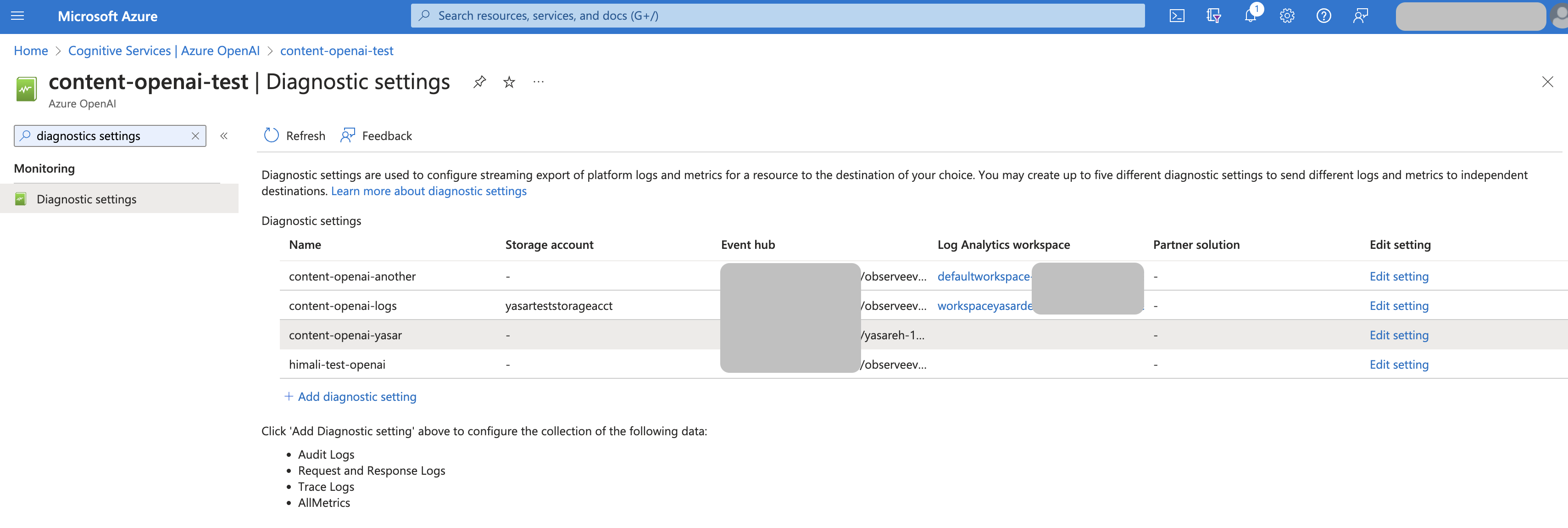Click Edit setting for content-openai-logs
The image size is (1568, 528).
(1398, 306)
